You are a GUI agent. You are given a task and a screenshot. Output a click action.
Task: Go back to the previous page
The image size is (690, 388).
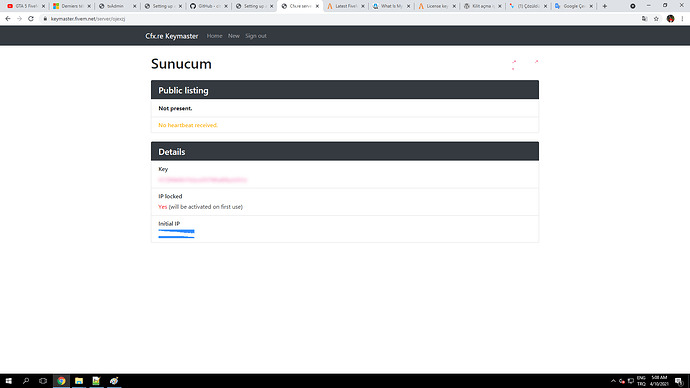pyautogui.click(x=8, y=19)
